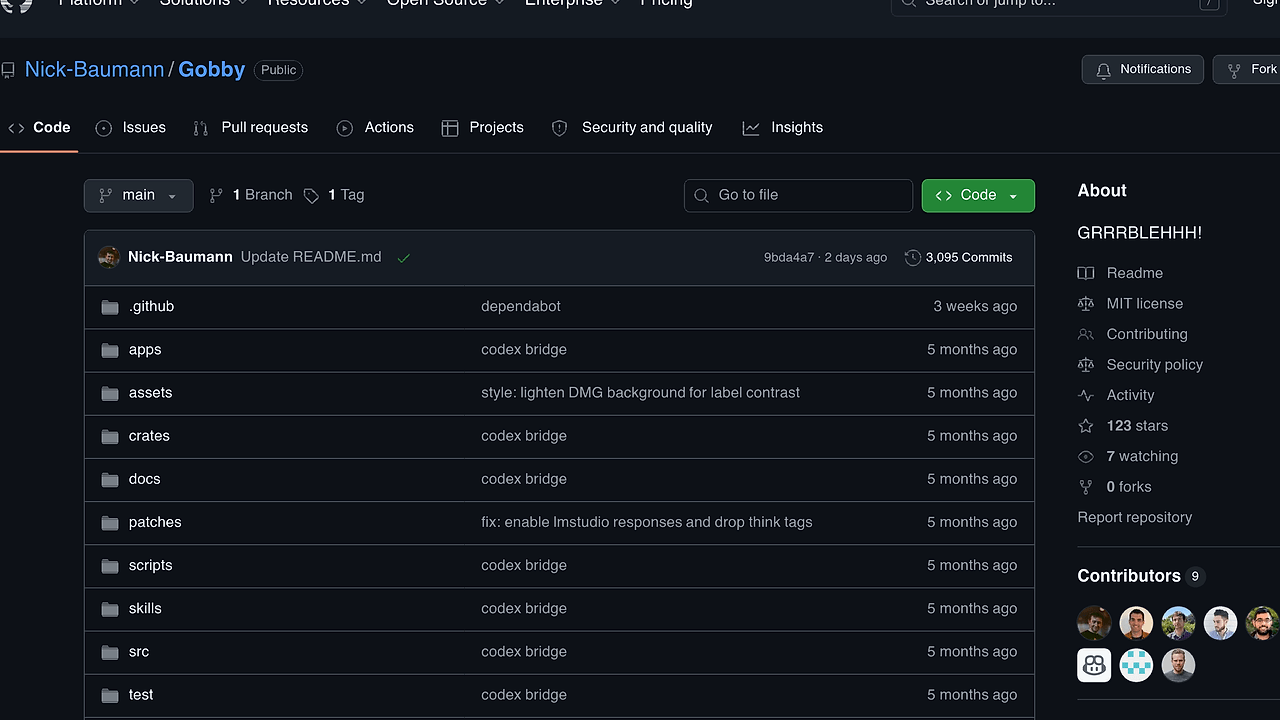Click the history clock icon beside 3,095 Commits
Viewport: 1280px width, 720px height.
pyautogui.click(x=913, y=257)
